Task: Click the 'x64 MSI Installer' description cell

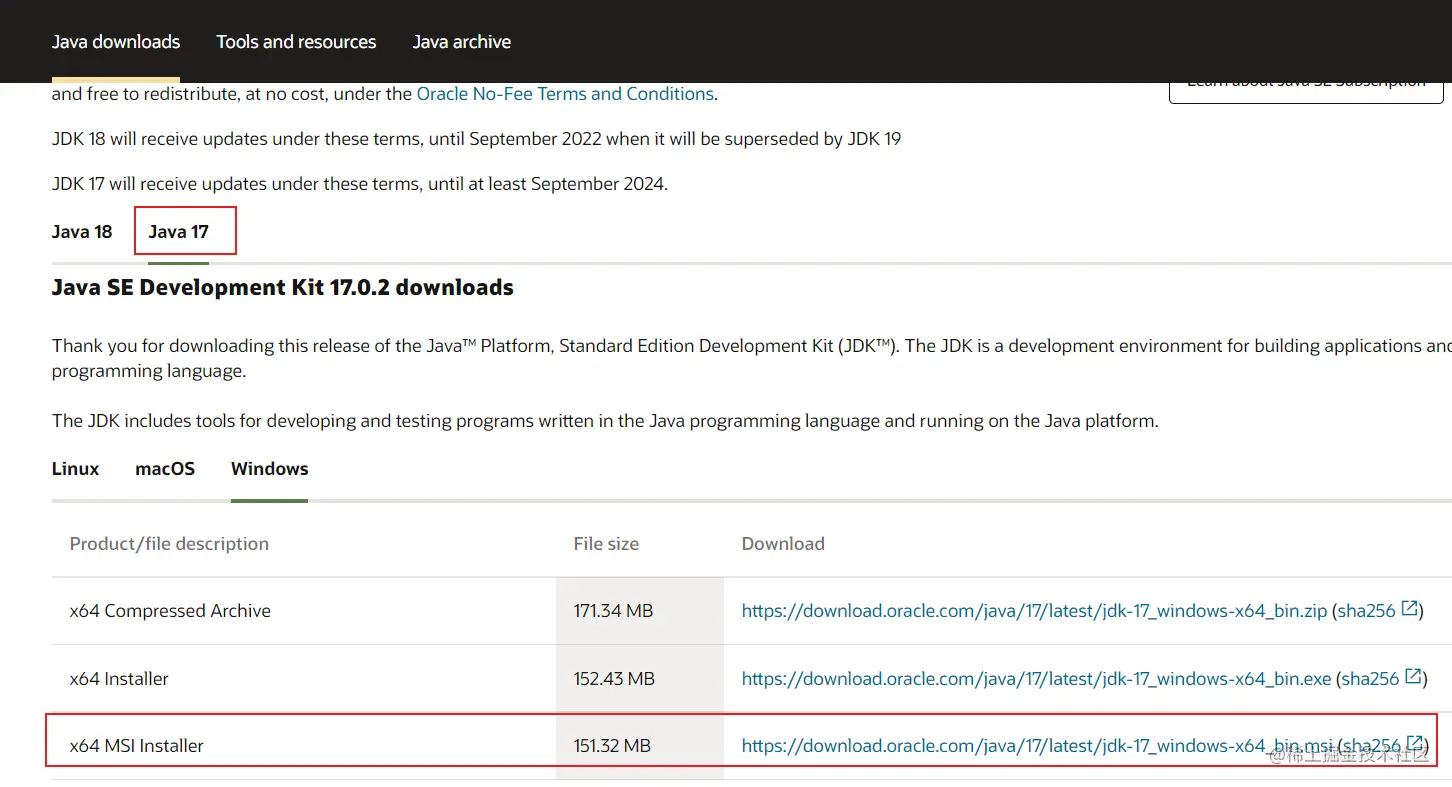Action: click(x=304, y=746)
